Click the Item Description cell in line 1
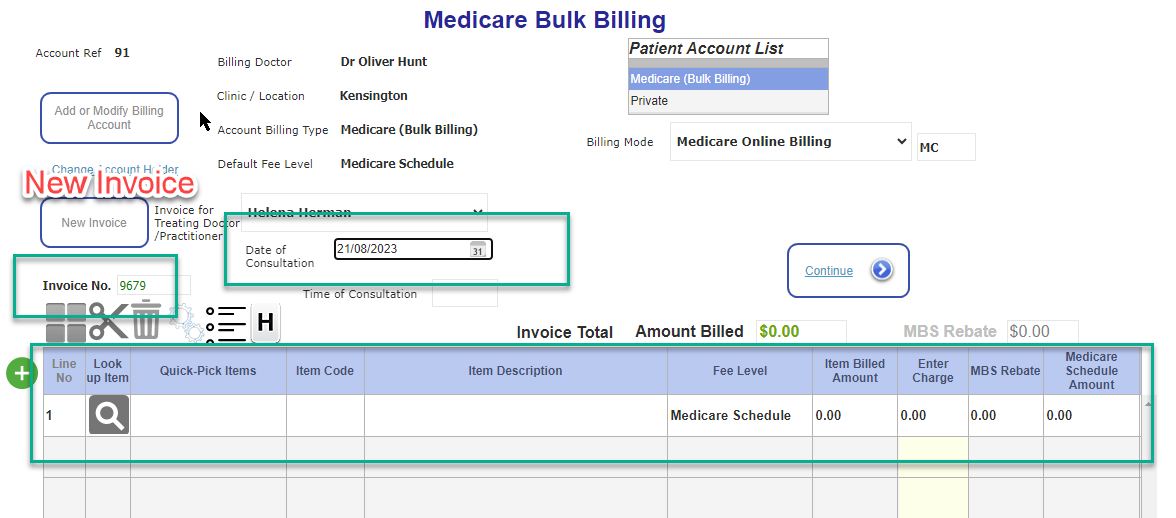The width and height of the screenshot is (1176, 518). point(516,415)
